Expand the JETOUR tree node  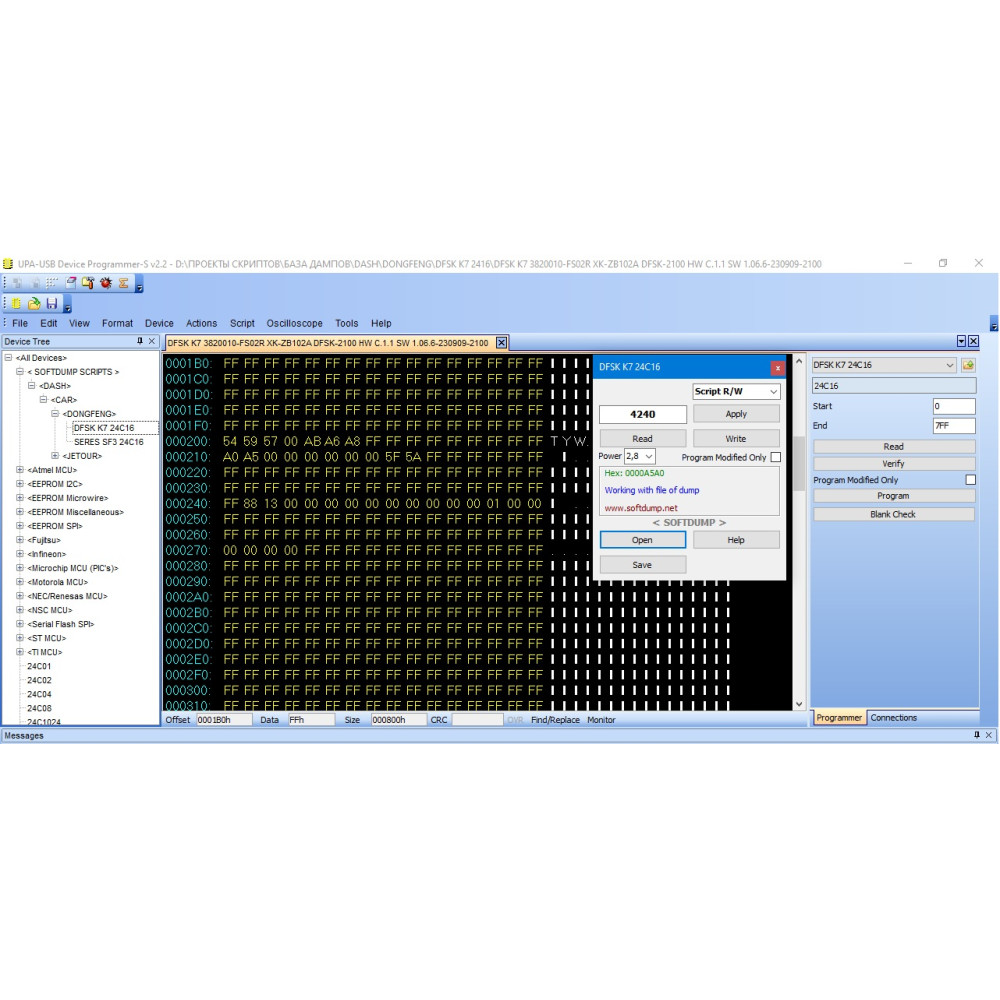pyautogui.click(x=55, y=456)
